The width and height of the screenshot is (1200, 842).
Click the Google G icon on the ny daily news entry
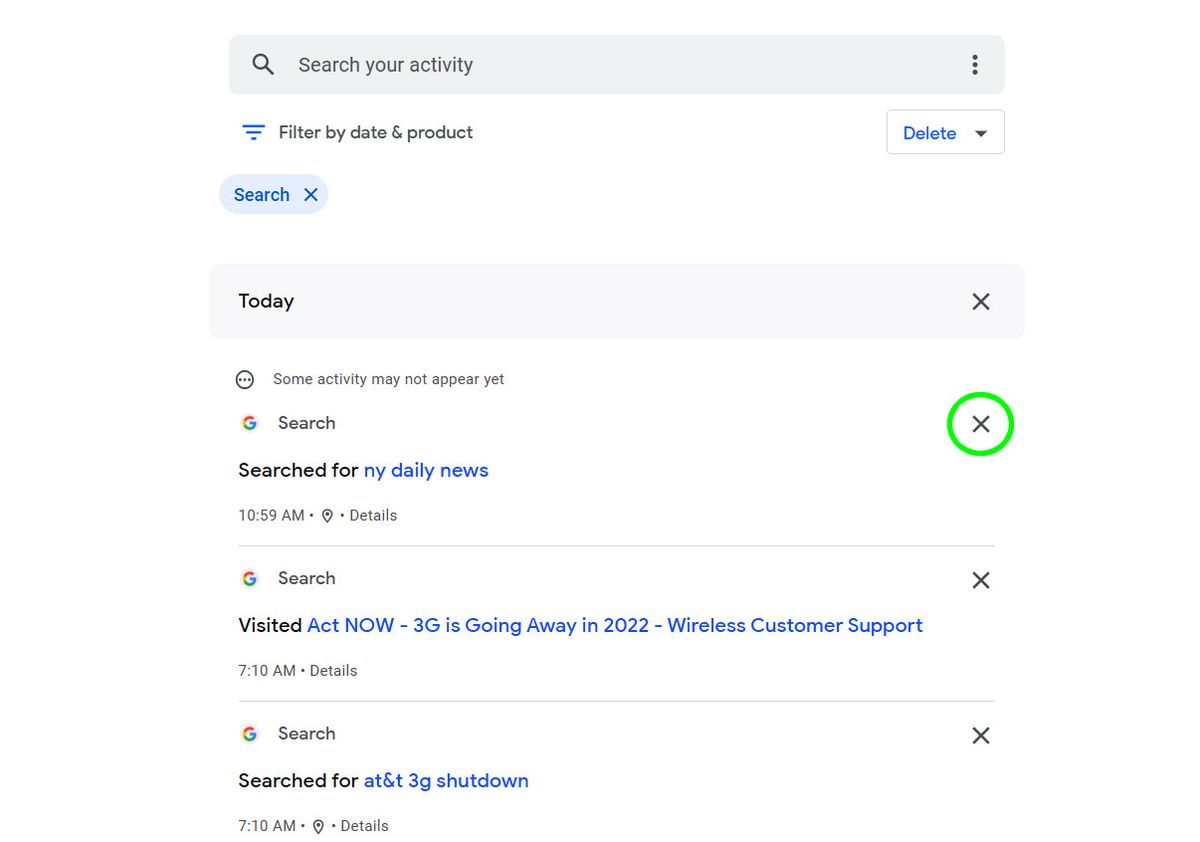point(249,423)
